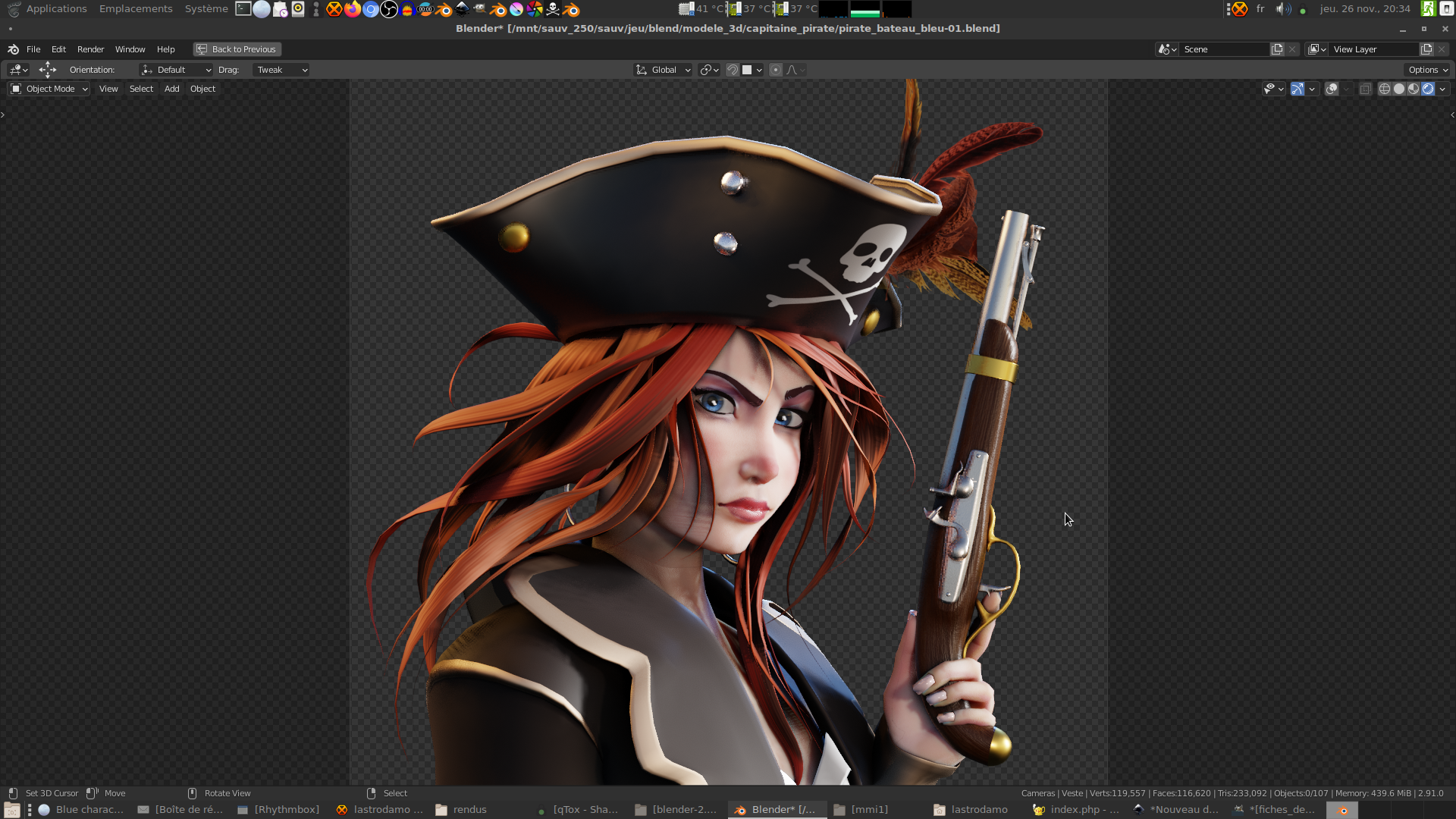Switch to Solid viewport shading

1399,89
